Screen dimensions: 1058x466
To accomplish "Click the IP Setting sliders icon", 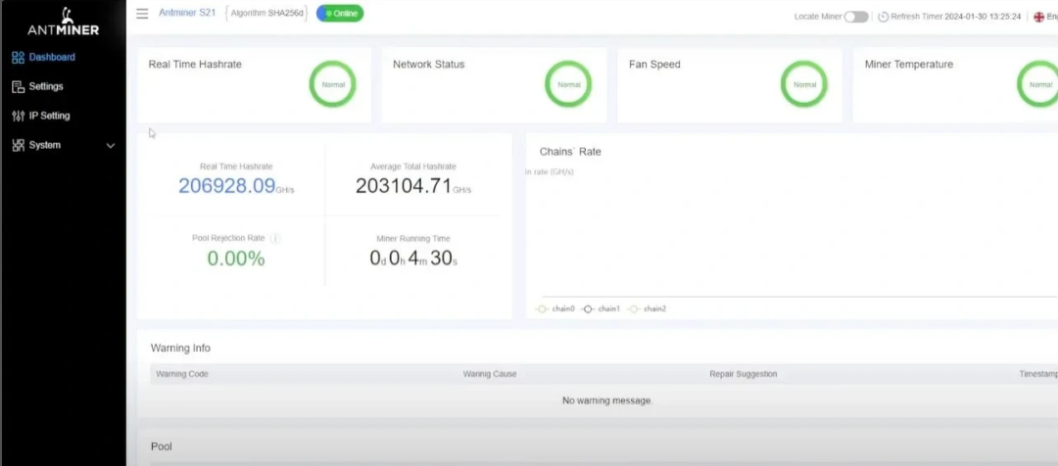I will (18, 116).
